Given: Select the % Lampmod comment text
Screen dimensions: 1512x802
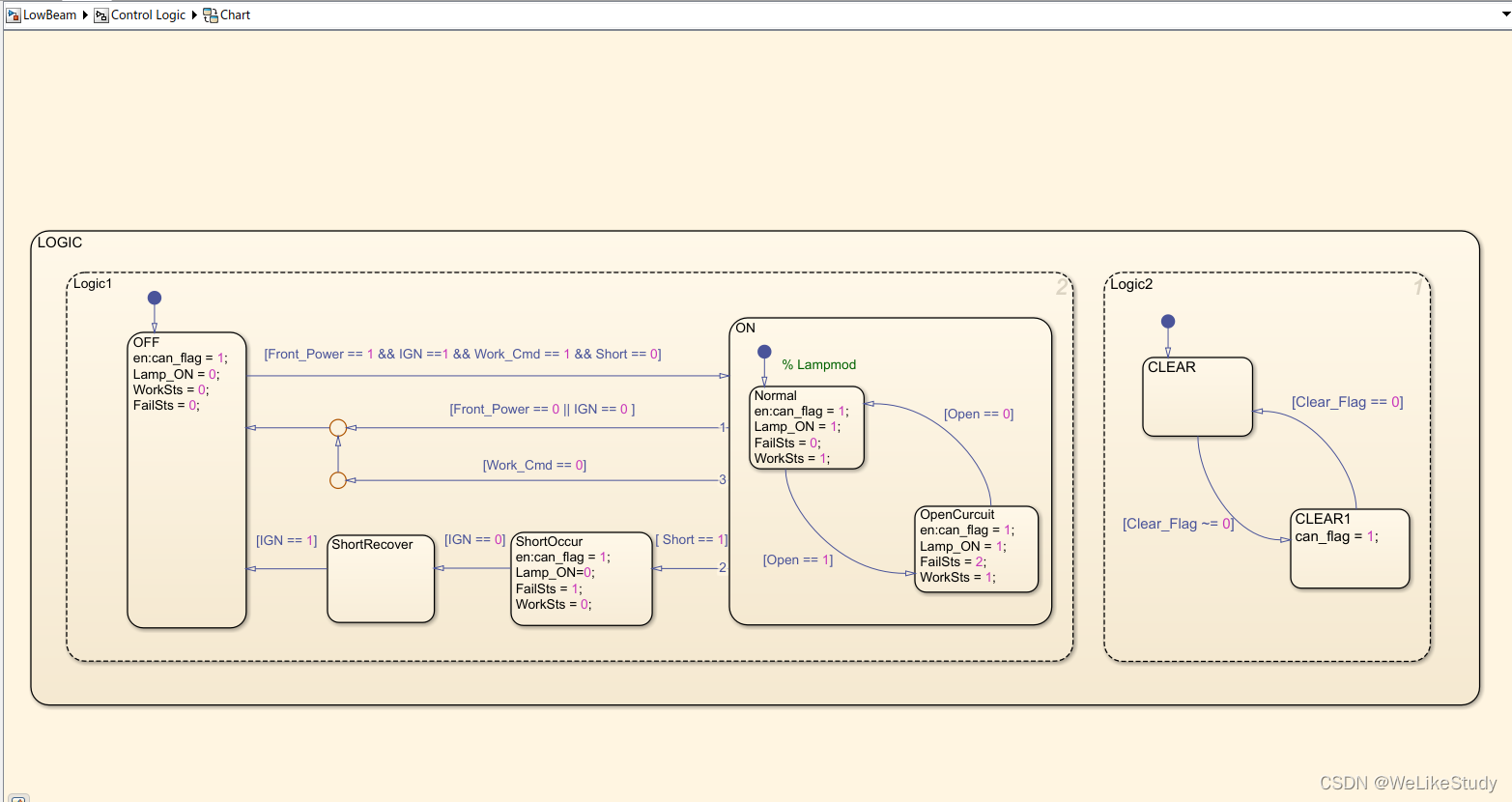Looking at the screenshot, I should click(x=819, y=365).
